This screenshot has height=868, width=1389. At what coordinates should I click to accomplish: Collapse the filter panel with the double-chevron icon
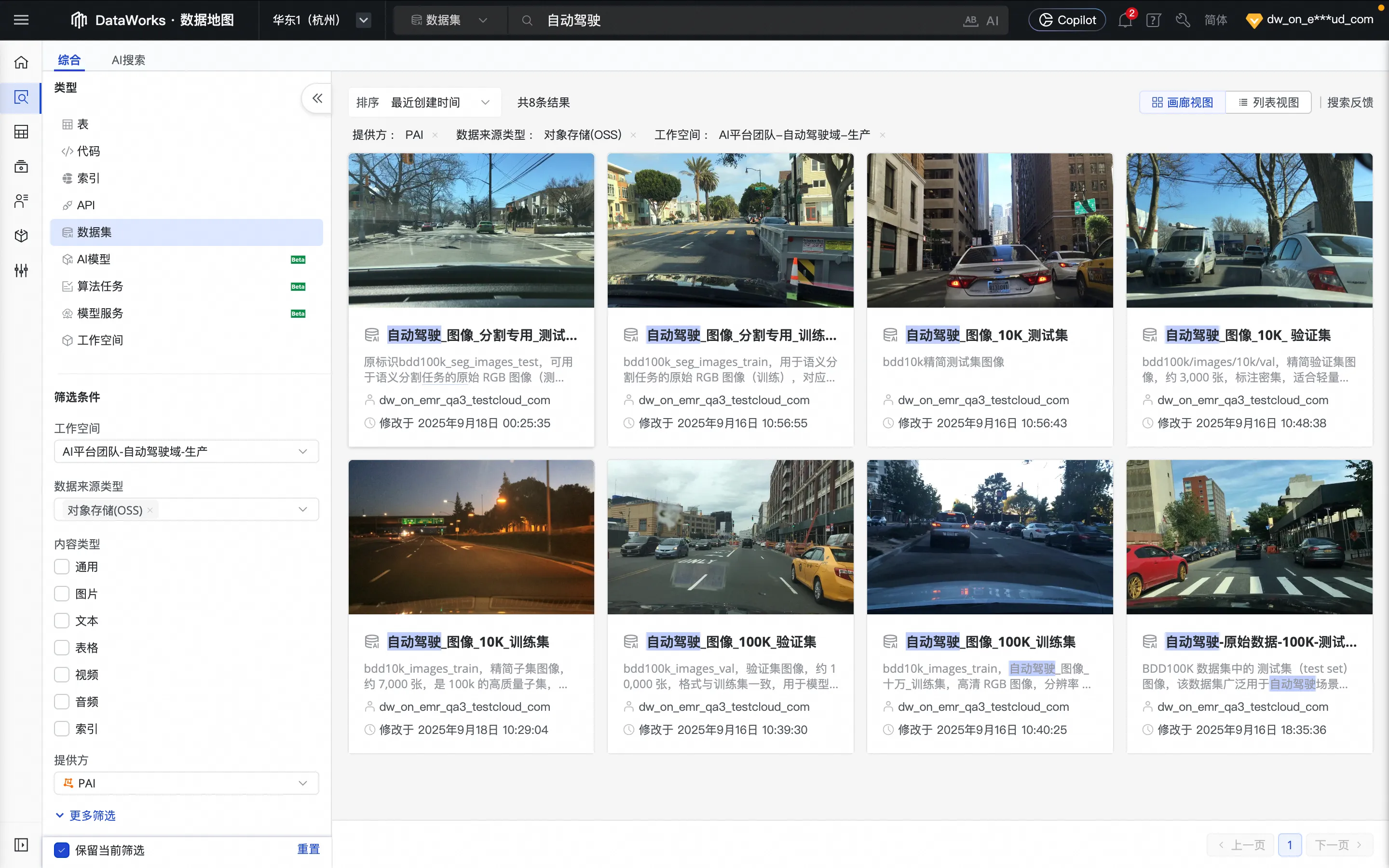point(317,98)
